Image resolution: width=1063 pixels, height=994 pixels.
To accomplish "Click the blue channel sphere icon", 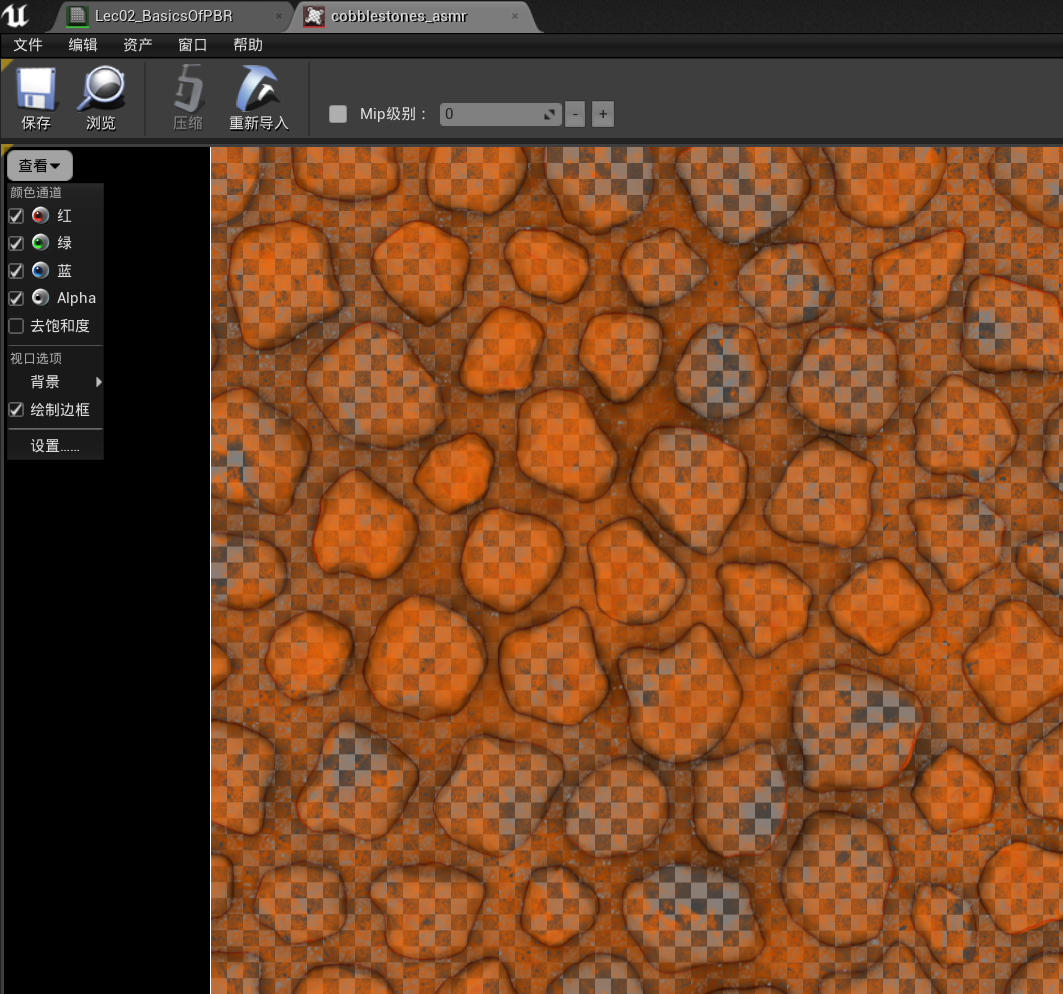I will [x=41, y=271].
